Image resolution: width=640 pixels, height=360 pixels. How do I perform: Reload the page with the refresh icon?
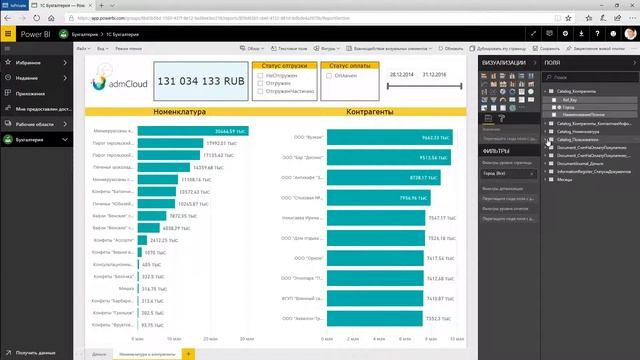pyautogui.click(x=37, y=18)
